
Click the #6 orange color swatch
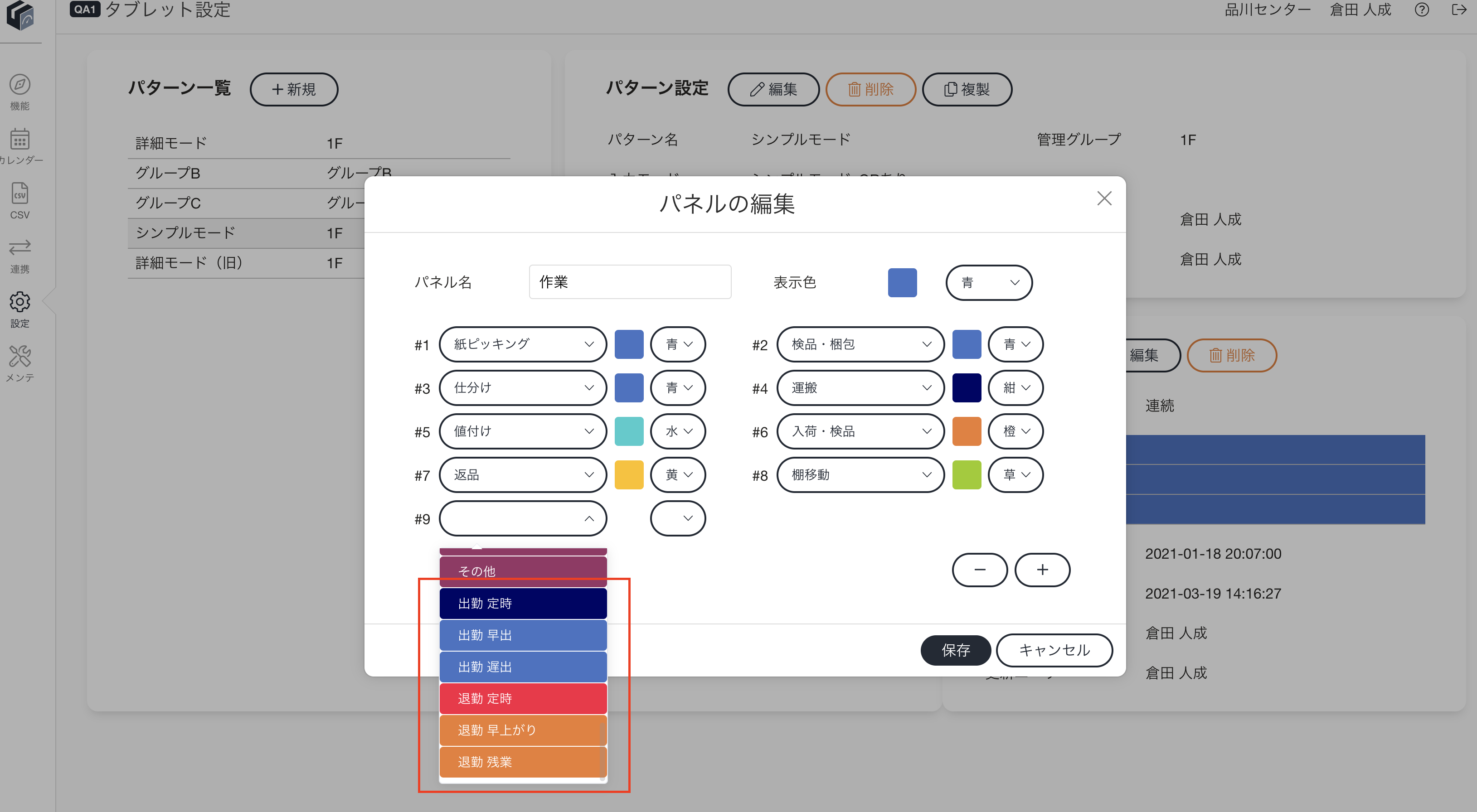[966, 431]
